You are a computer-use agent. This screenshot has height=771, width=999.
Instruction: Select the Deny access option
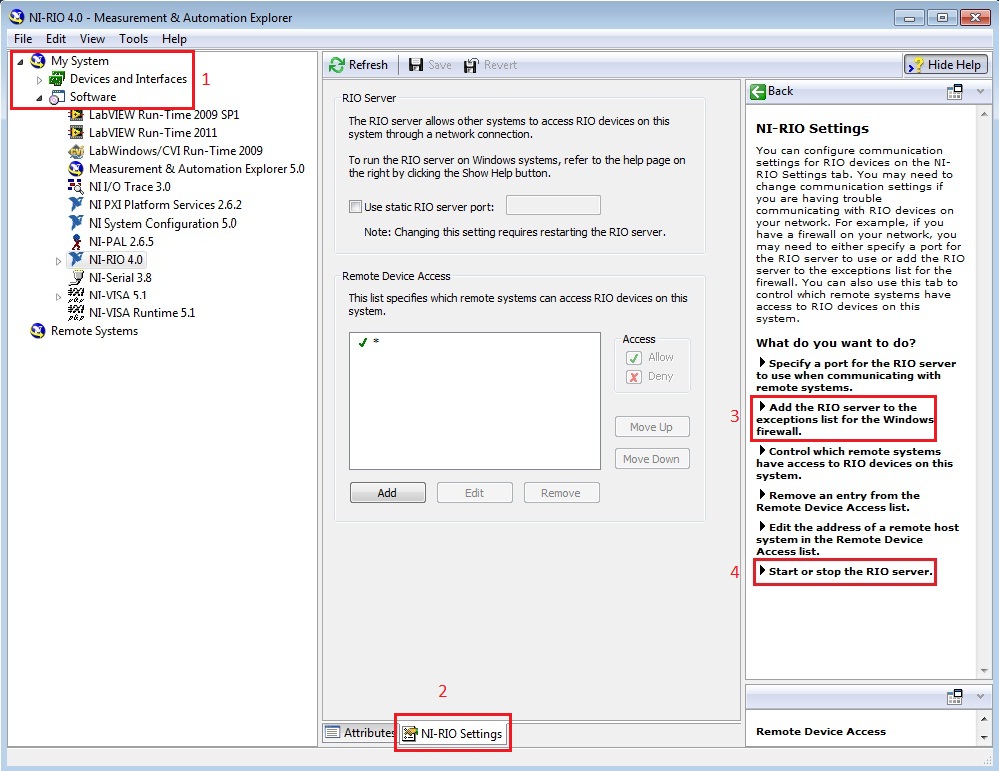pos(634,377)
